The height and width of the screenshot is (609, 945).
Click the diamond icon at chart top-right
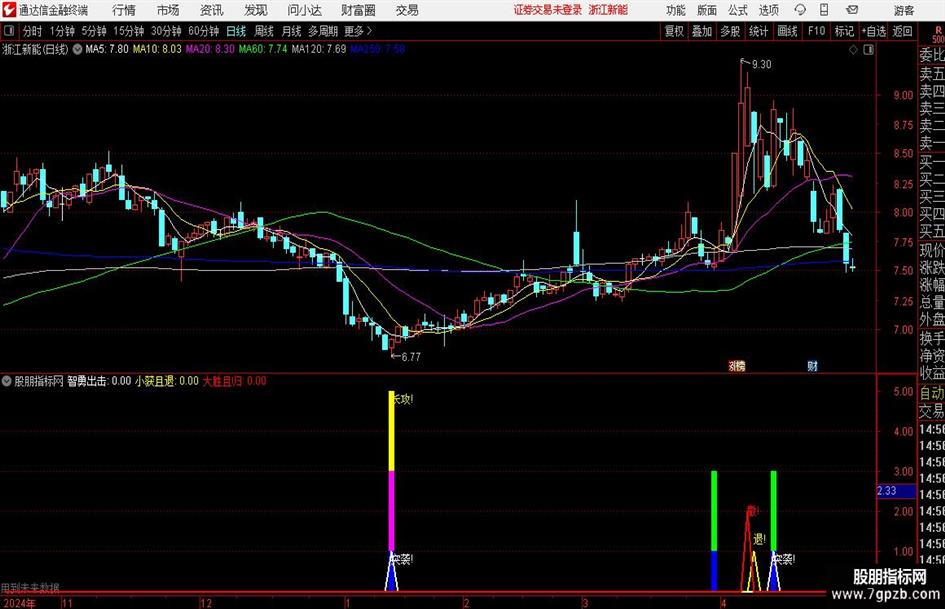coord(853,50)
